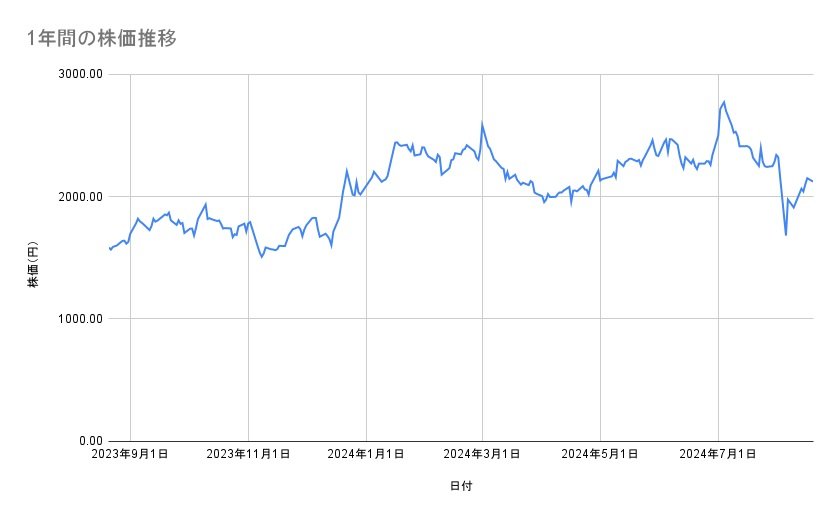Viewport: 839px width, 519px height.
Task: Select the 2024年1月1日 date label
Action: tap(366, 455)
